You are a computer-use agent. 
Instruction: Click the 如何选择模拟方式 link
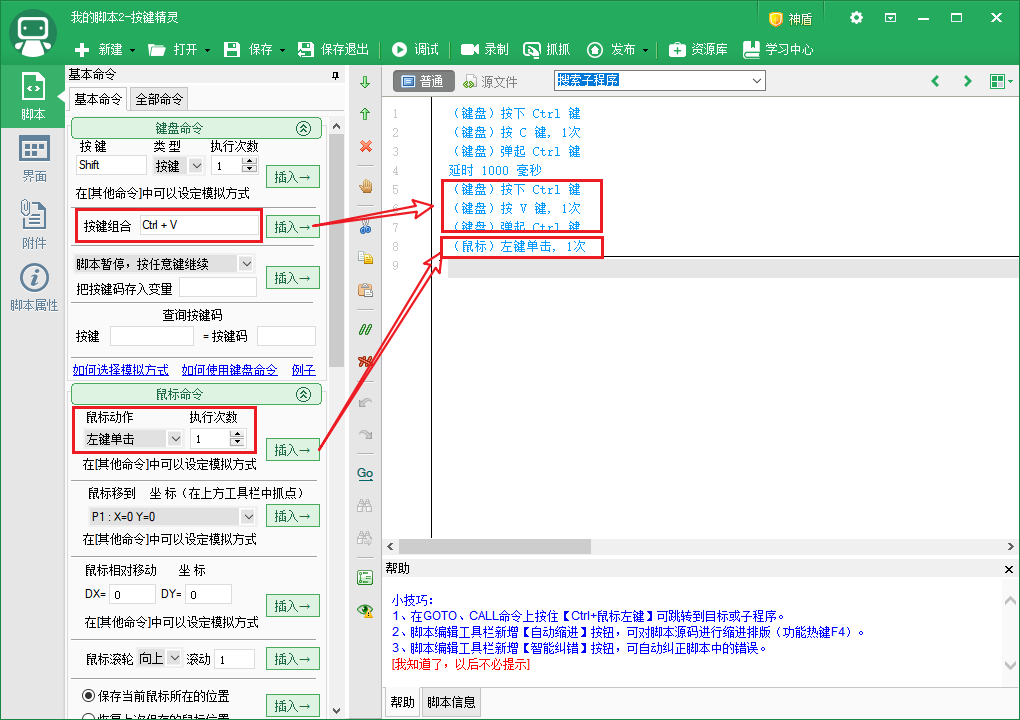tap(120, 370)
